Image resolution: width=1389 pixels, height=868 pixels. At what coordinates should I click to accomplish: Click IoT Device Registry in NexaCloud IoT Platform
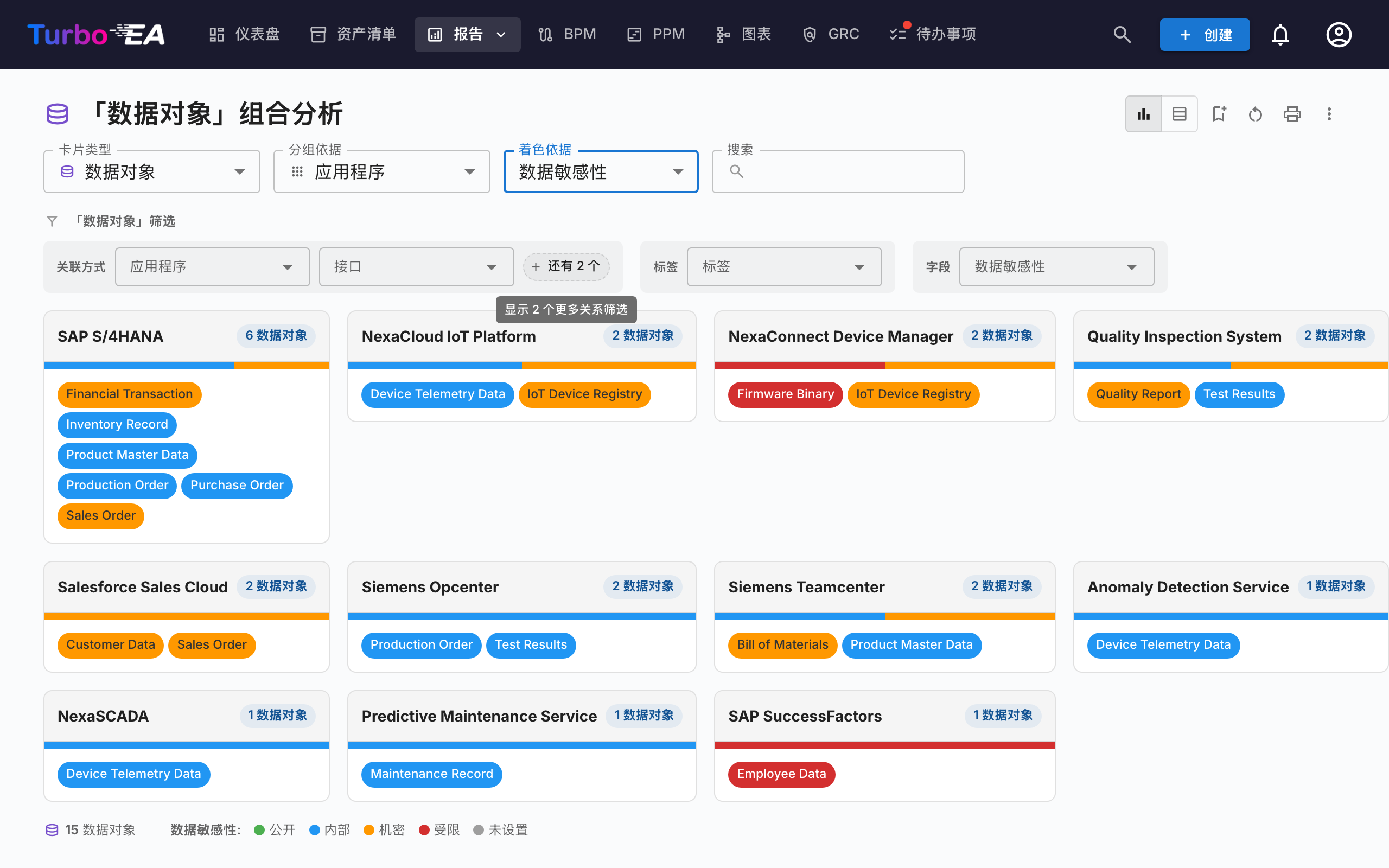click(x=584, y=394)
